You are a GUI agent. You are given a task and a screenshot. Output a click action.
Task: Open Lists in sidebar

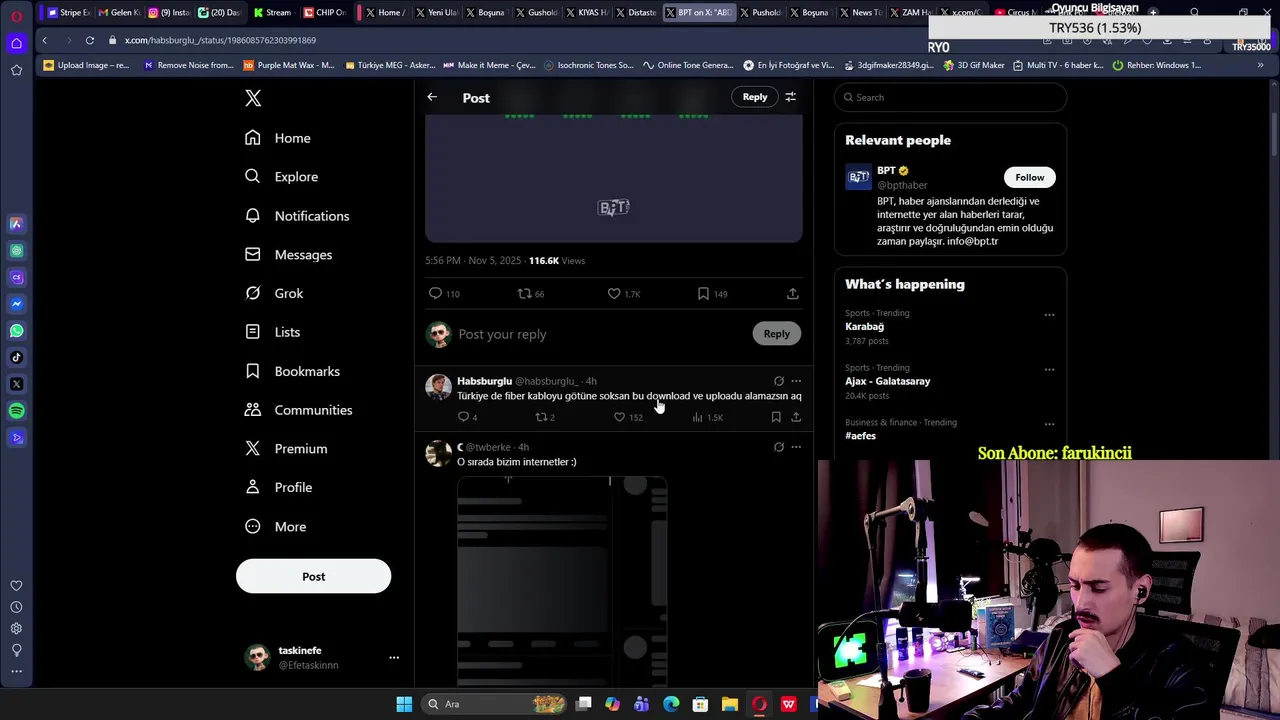tap(273, 332)
